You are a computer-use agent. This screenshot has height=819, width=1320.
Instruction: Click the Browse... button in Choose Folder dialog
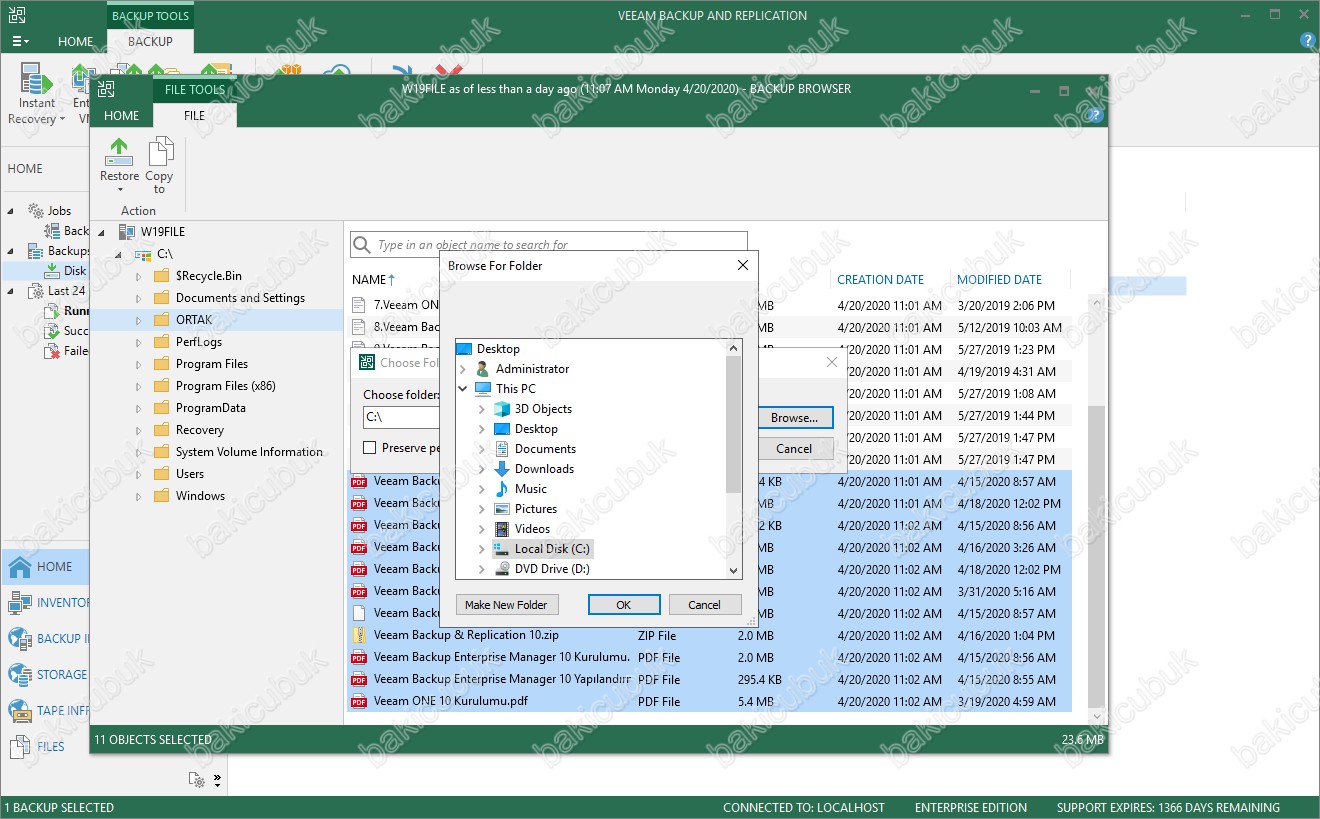[795, 418]
